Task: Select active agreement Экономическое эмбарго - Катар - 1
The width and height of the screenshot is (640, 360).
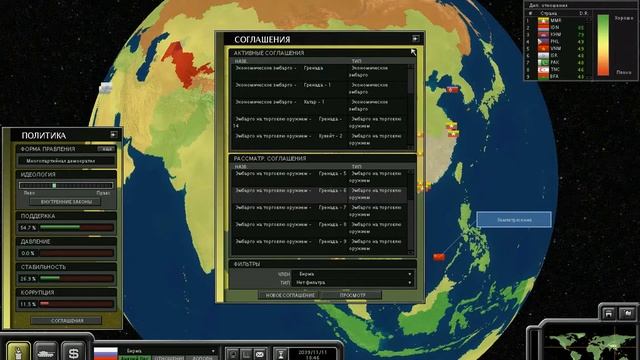Action: [x=320, y=106]
